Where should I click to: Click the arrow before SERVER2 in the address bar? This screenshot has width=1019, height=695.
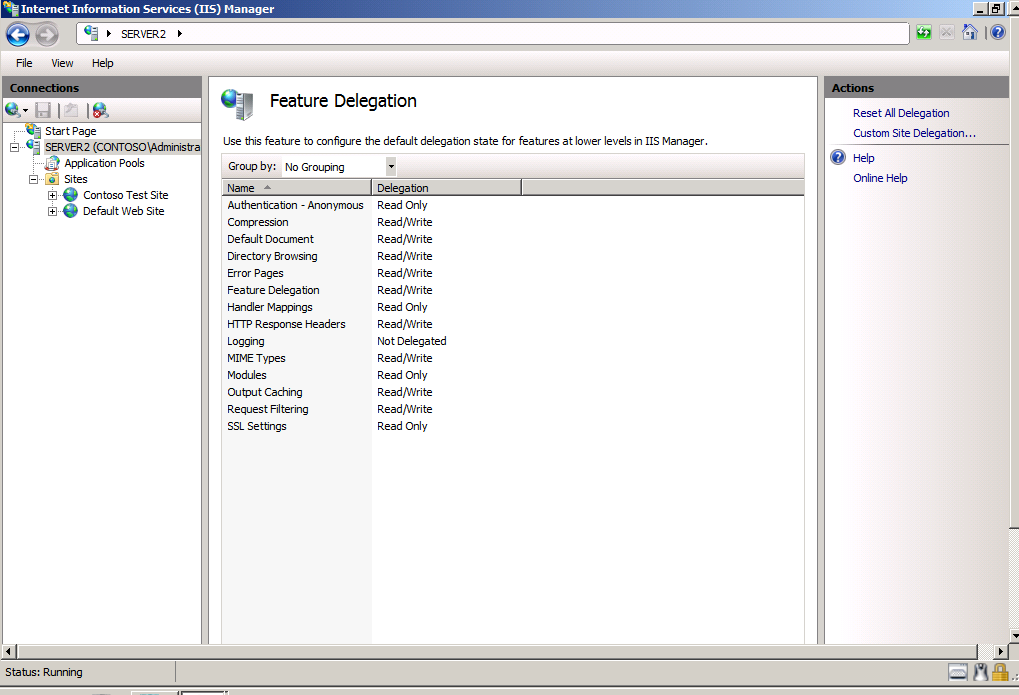[109, 34]
